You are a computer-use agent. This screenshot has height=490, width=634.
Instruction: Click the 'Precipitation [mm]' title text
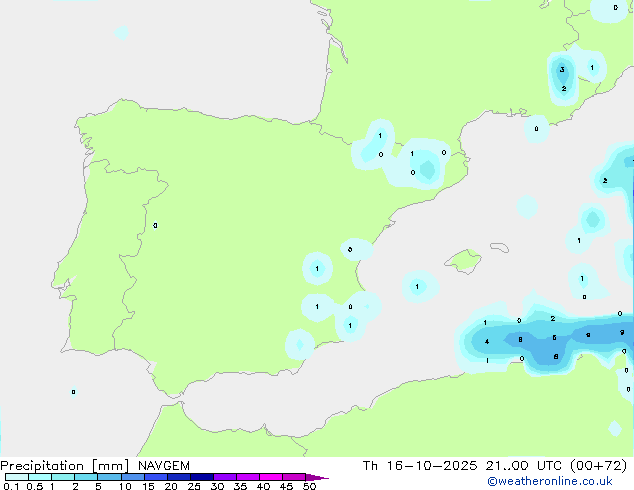(x=65, y=466)
